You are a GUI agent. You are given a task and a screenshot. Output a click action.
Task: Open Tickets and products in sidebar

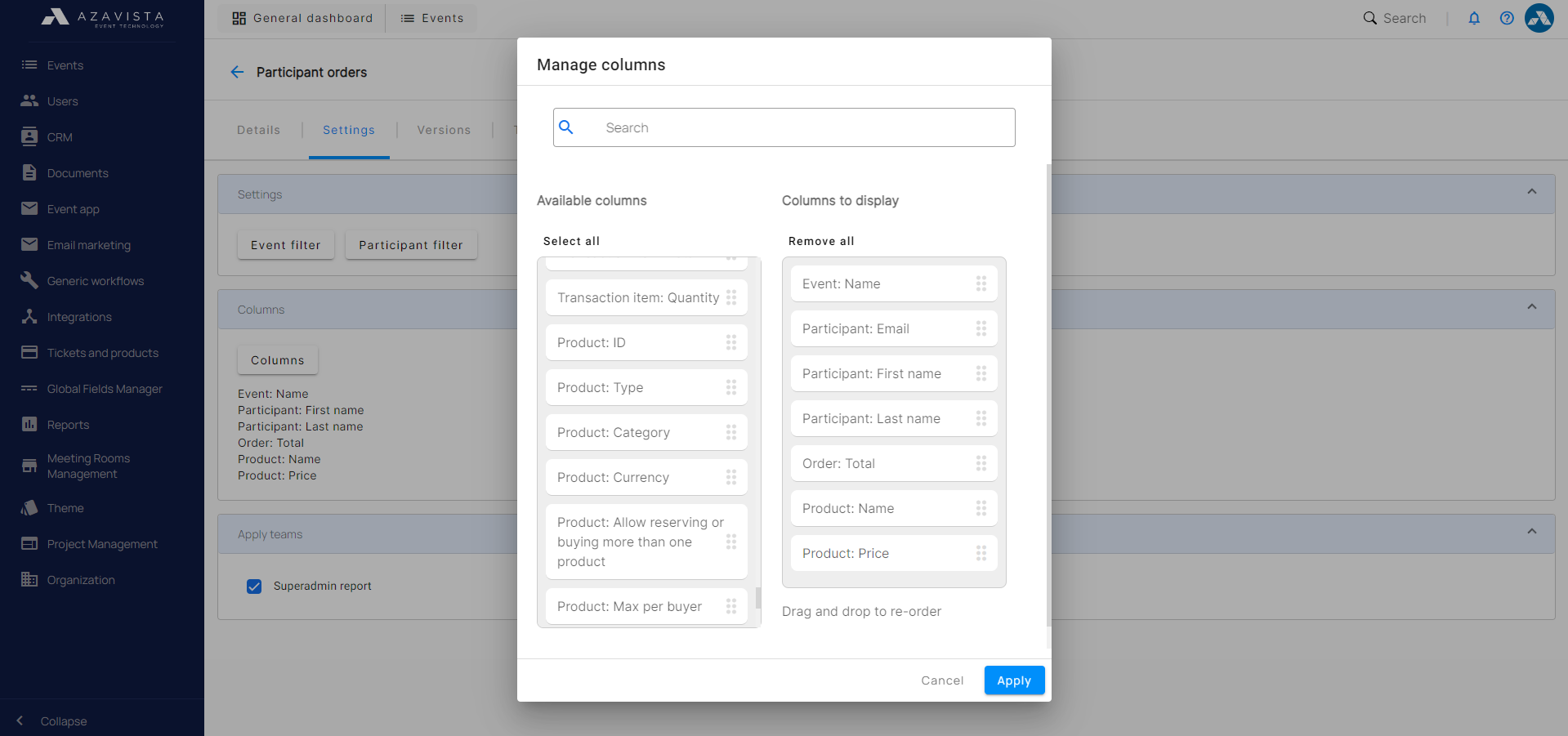pyautogui.click(x=102, y=353)
